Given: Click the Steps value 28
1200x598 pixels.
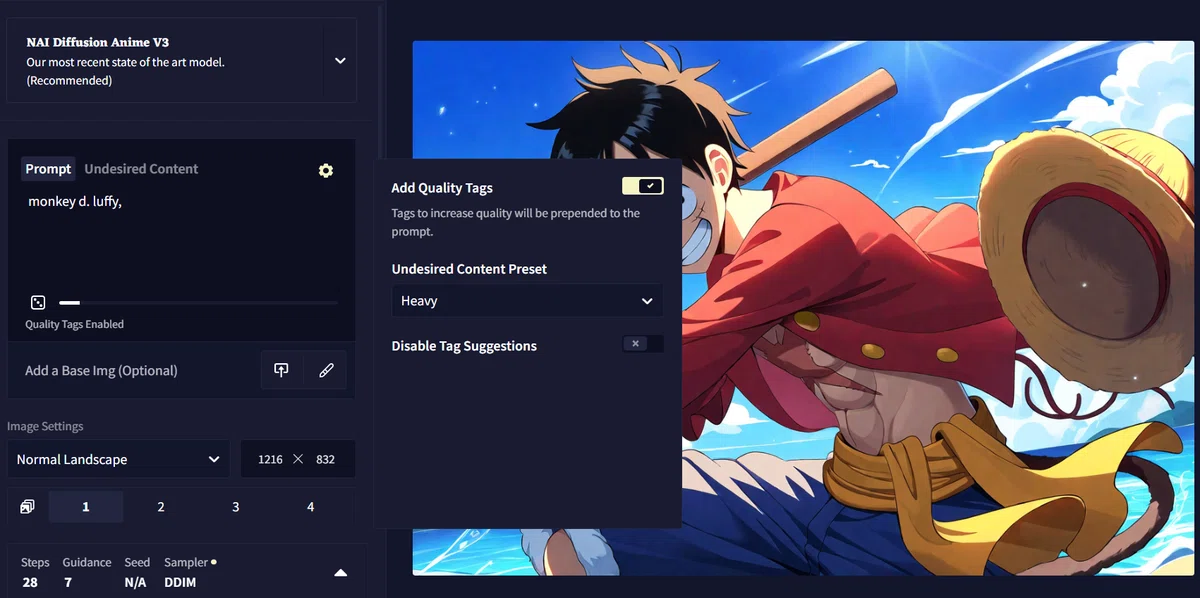Looking at the screenshot, I should coord(30,582).
